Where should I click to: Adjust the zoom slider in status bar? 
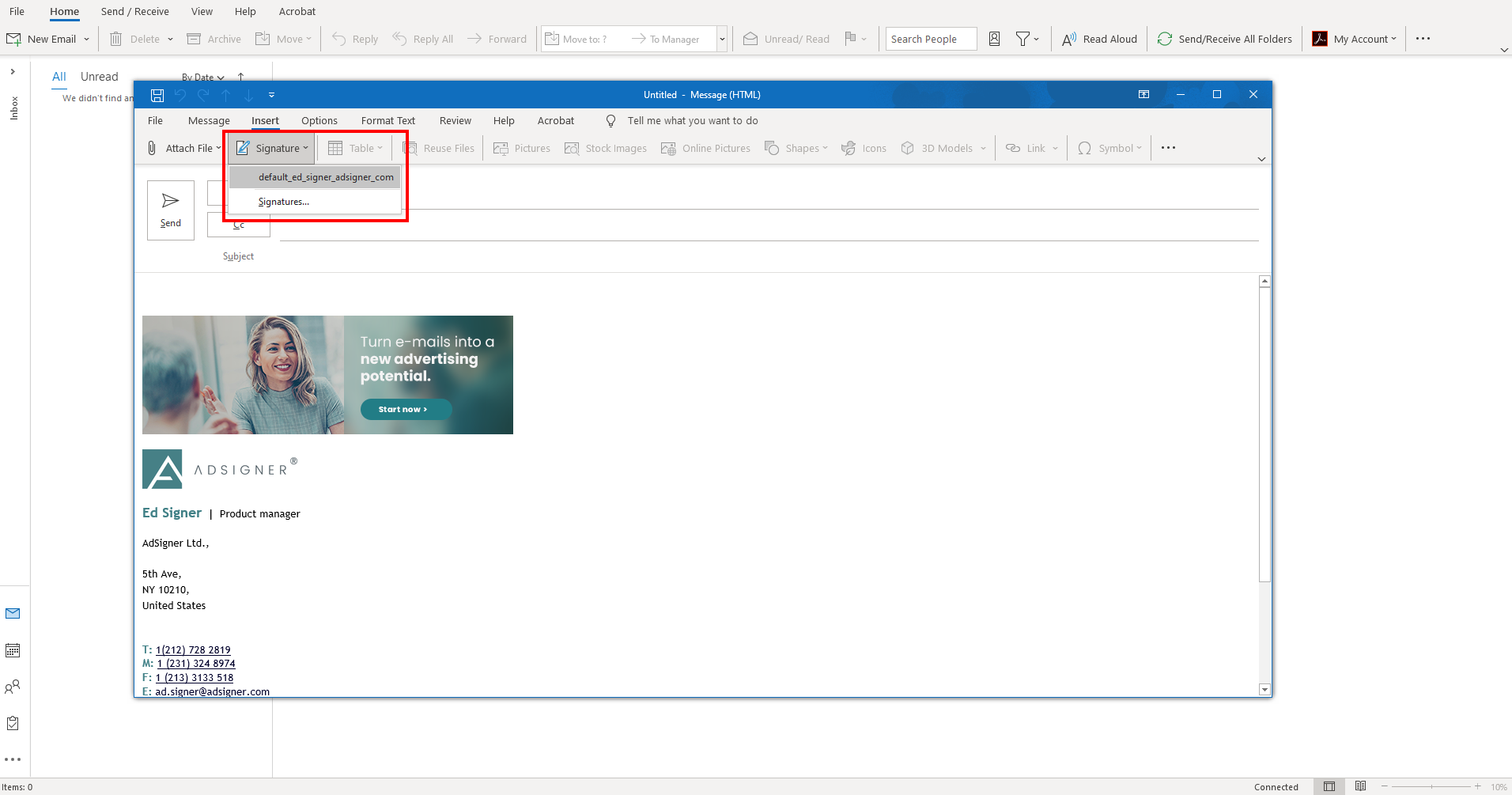pos(1431,786)
